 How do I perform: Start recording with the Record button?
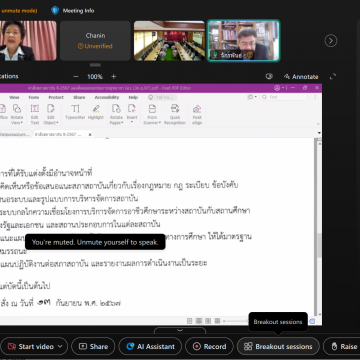tap(210, 346)
